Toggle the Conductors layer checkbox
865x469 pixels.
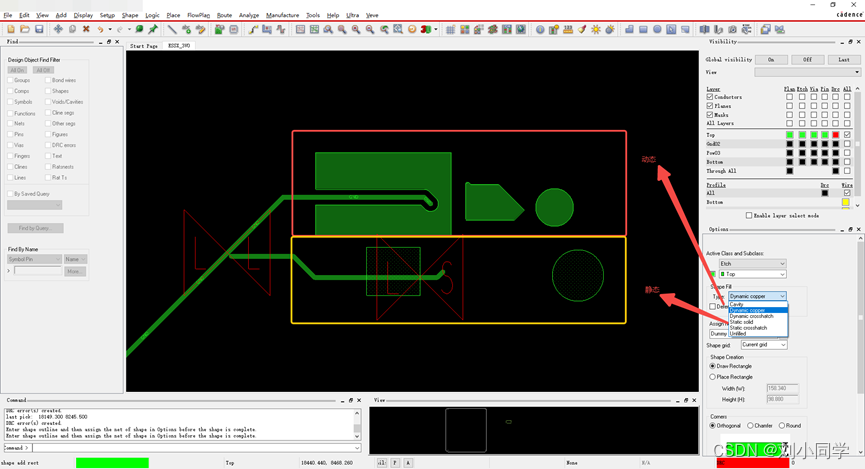tap(710, 97)
